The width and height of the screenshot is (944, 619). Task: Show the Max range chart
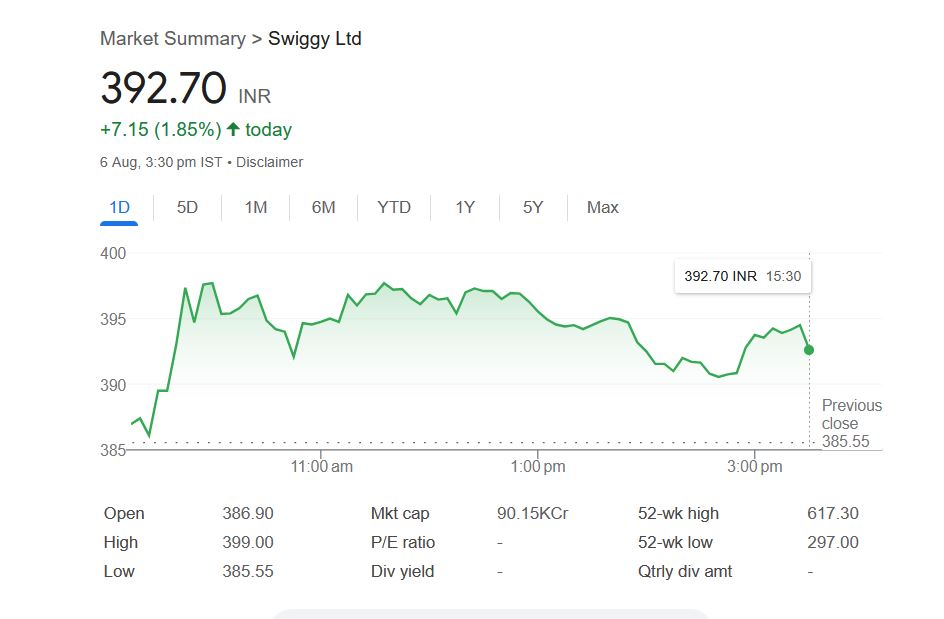pyautogui.click(x=602, y=208)
